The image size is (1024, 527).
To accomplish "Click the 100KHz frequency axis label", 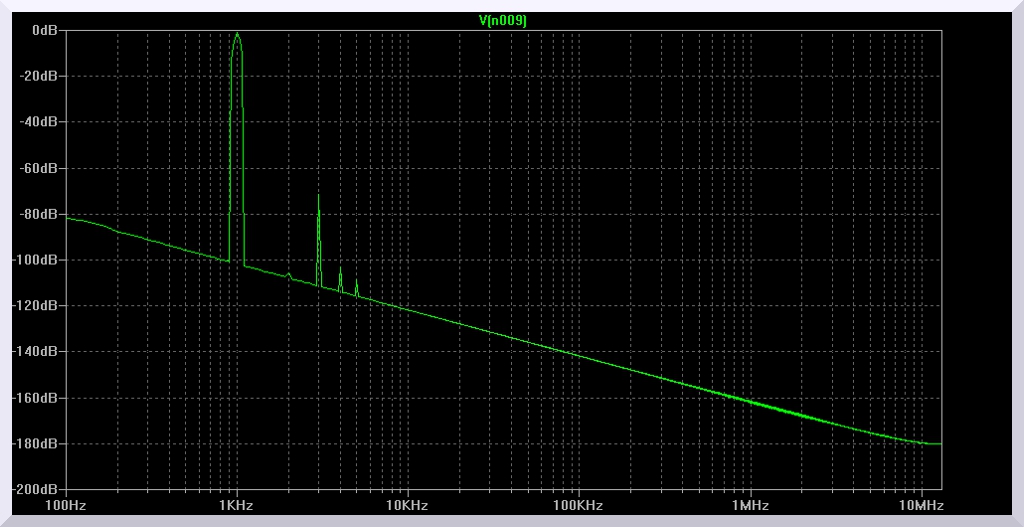I will (578, 506).
